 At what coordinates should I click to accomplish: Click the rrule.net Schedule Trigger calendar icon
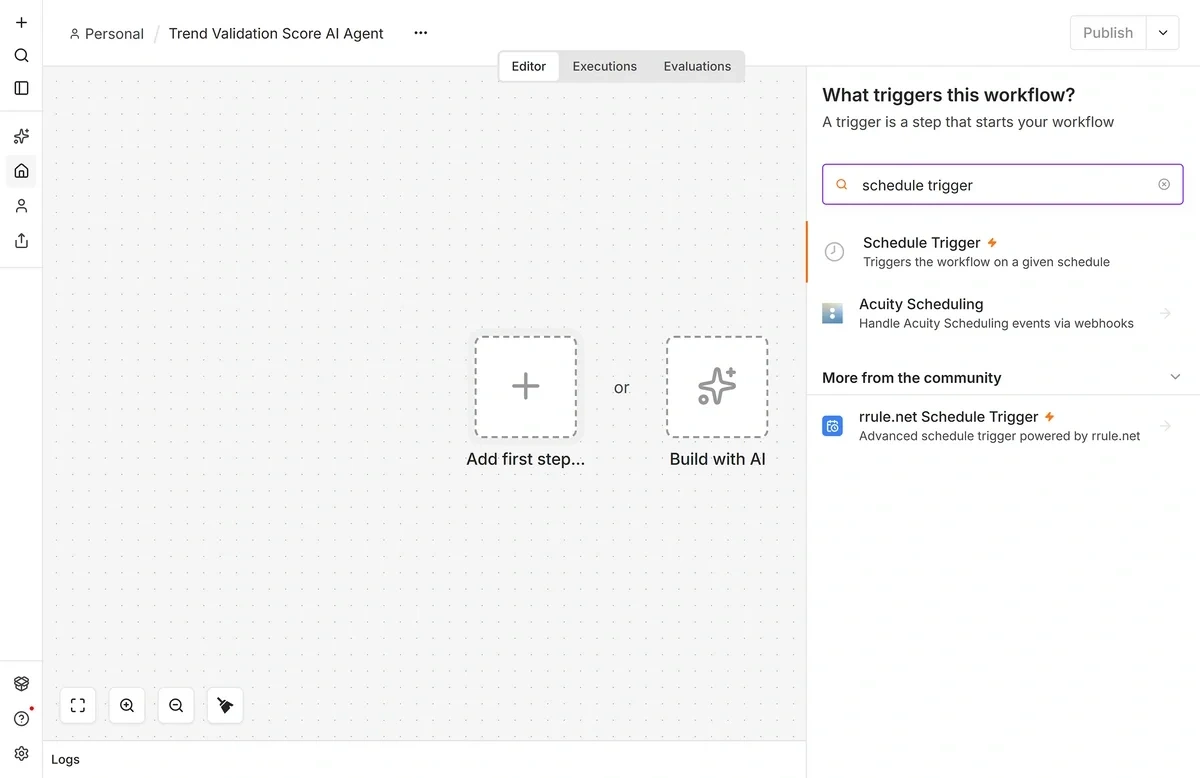[x=832, y=426]
